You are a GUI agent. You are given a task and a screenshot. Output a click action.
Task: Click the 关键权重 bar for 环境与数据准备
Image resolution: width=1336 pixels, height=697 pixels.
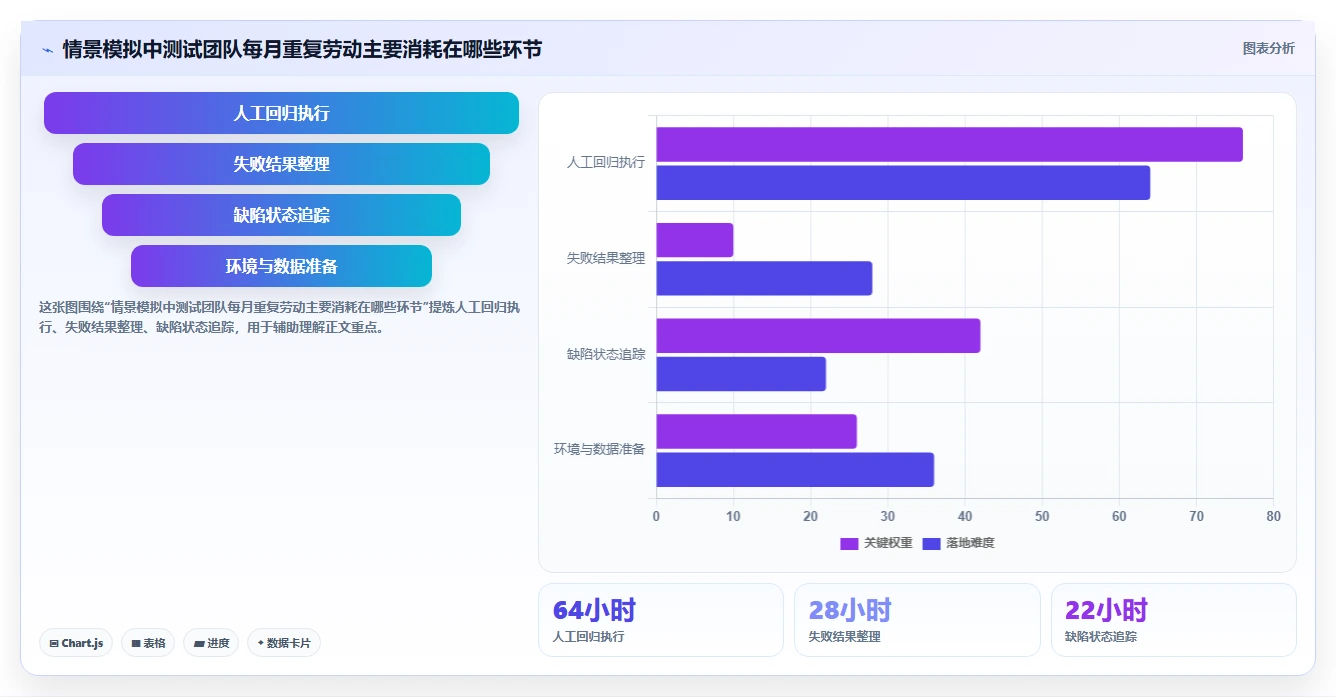coord(756,431)
